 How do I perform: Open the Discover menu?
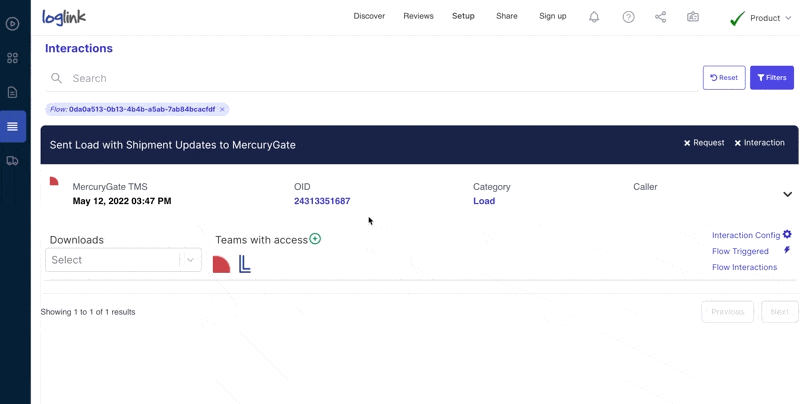coord(369,16)
